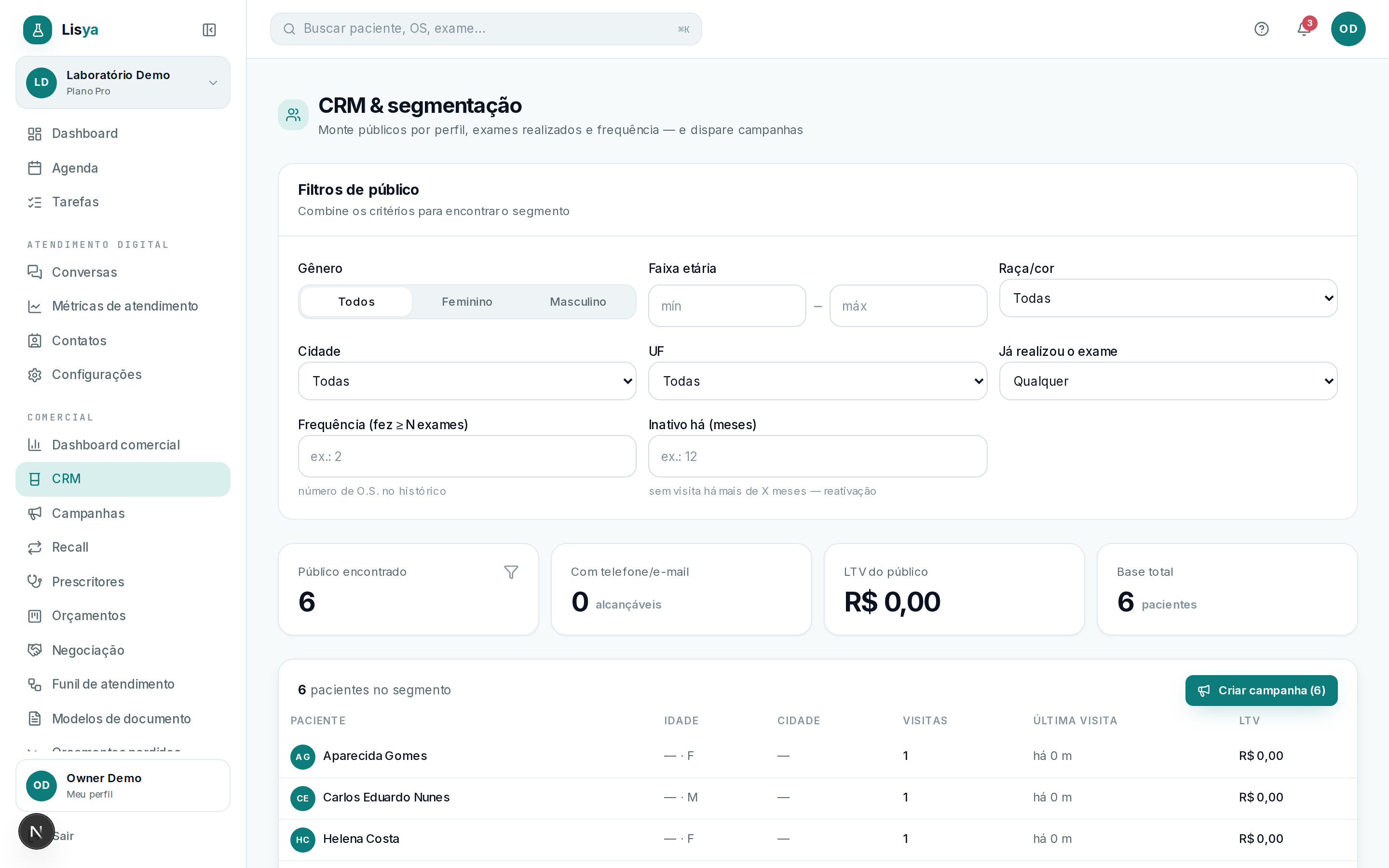Click the search magnifier icon
The height and width of the screenshot is (868, 1389).
pos(289,29)
